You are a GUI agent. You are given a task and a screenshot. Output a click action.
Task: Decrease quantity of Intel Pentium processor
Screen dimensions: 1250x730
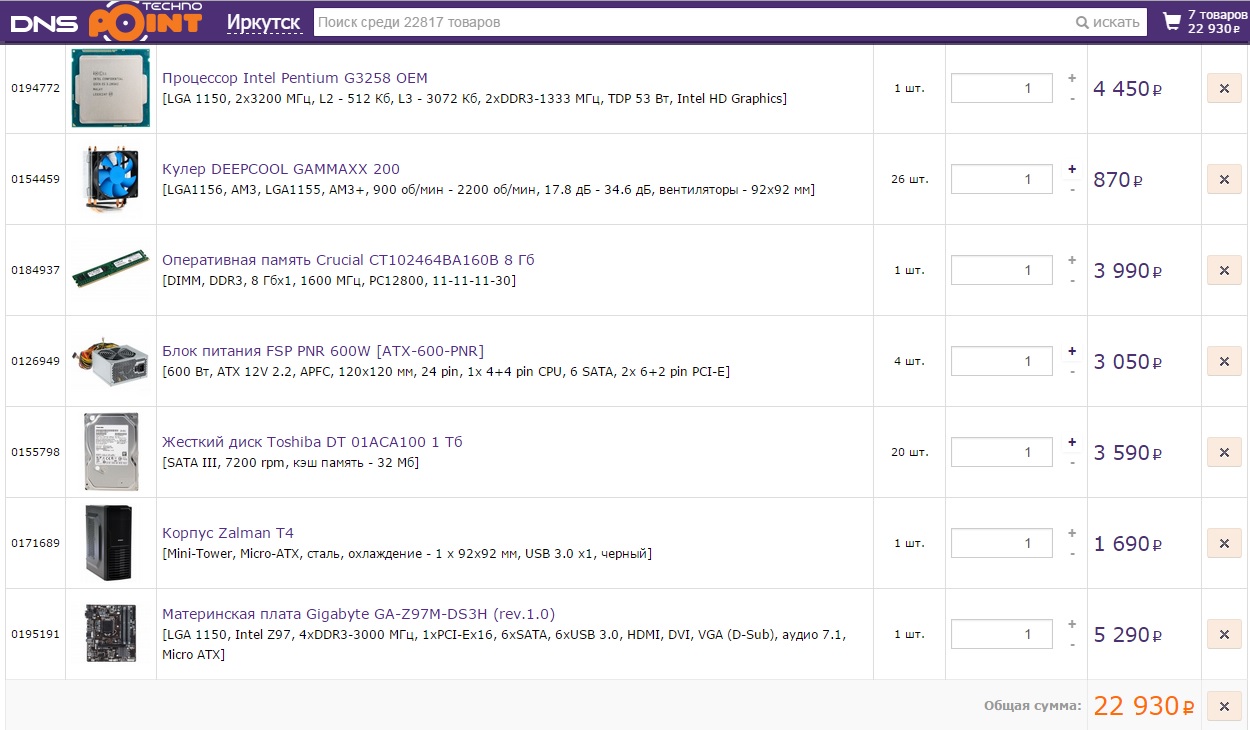pos(1072,98)
